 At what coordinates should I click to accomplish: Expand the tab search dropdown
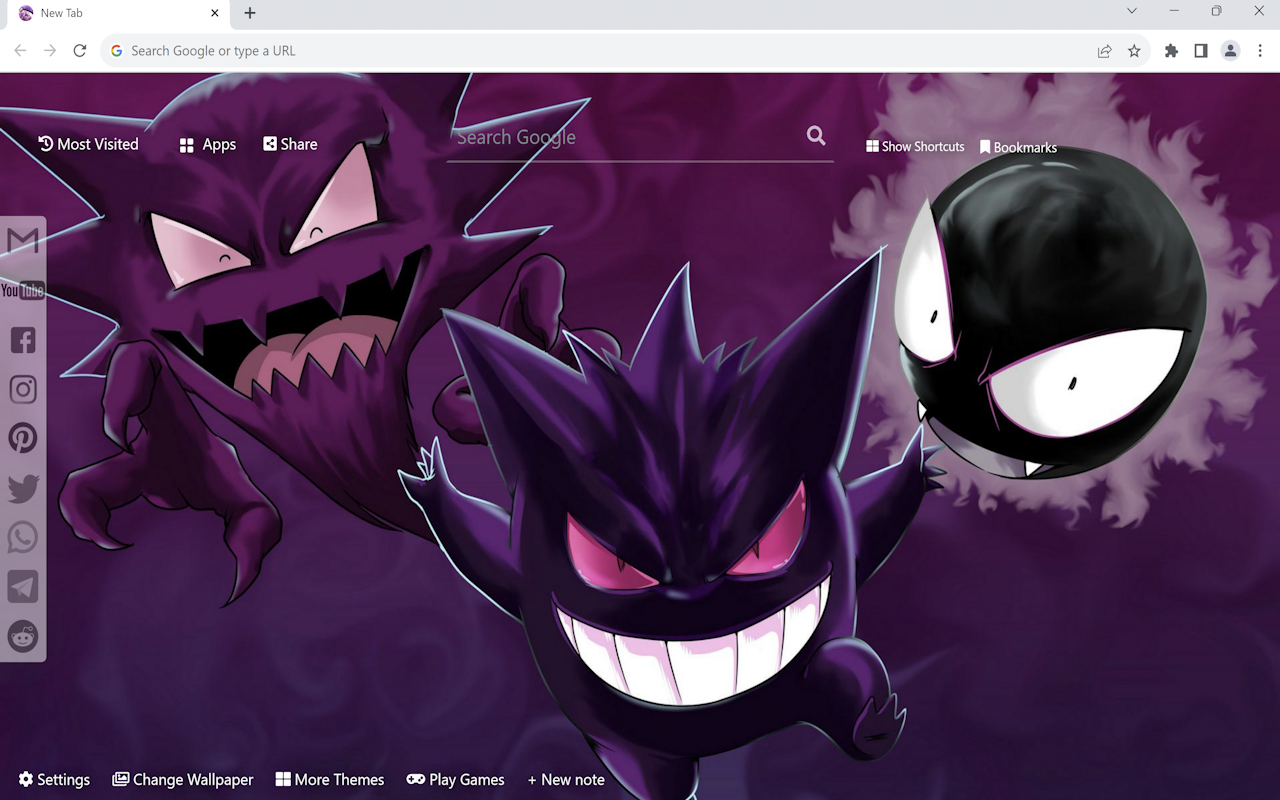point(1132,11)
